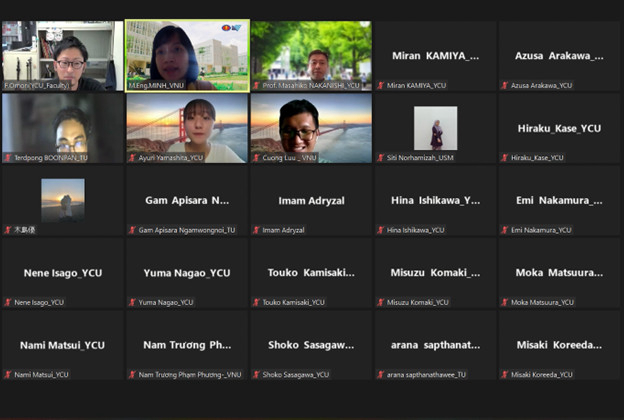The height and width of the screenshot is (420, 624).
Task: Click the 'Gam Apisara Ngamwongnoi_TU' small label
Action: click(x=187, y=230)
